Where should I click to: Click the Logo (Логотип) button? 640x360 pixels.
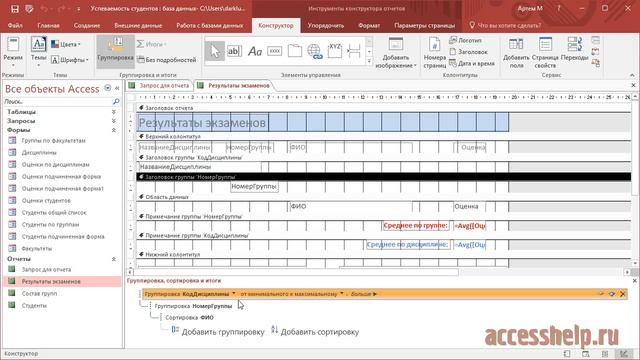pyautogui.click(x=466, y=40)
